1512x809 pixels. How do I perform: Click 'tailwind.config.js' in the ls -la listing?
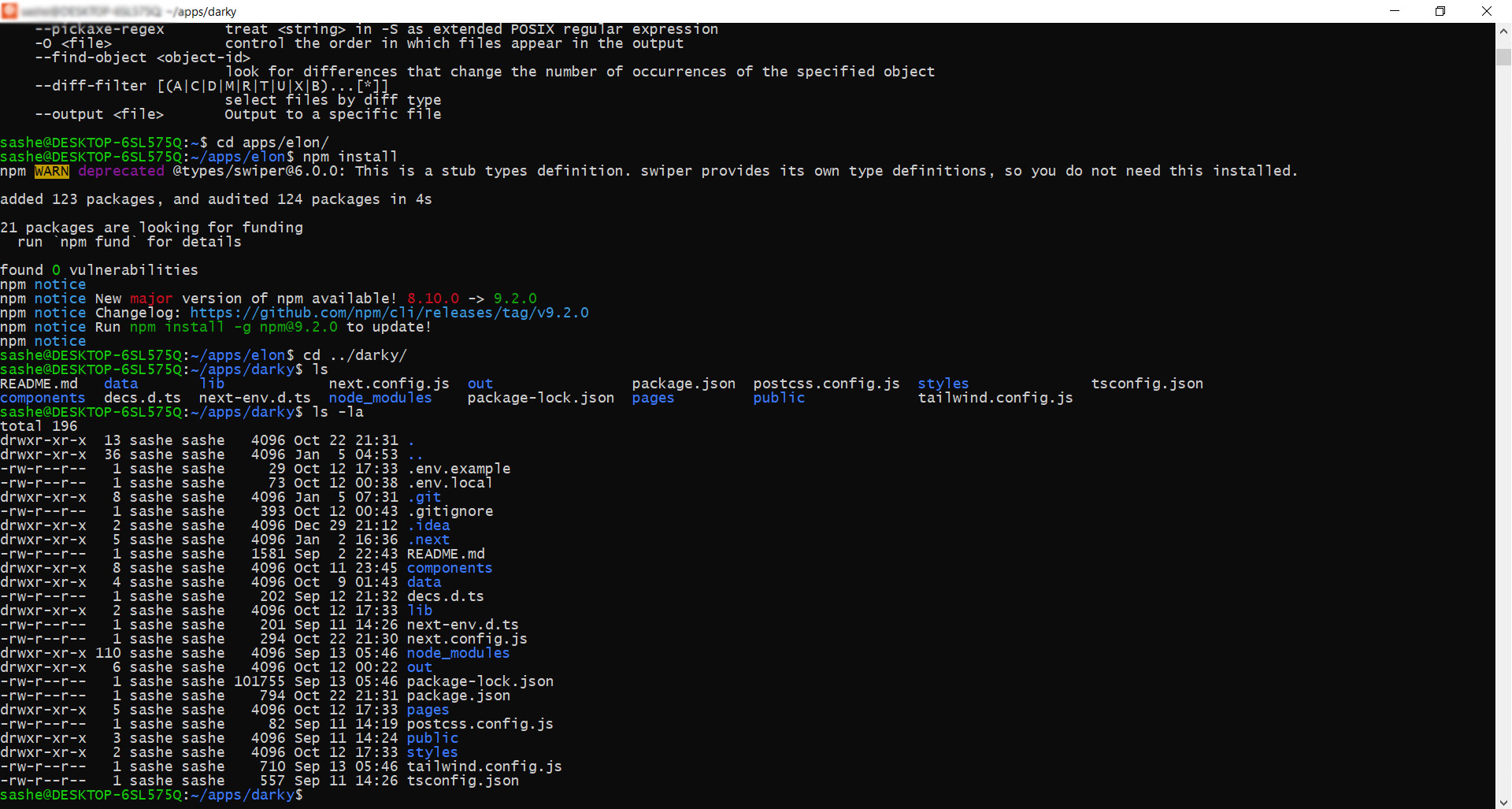[484, 766]
